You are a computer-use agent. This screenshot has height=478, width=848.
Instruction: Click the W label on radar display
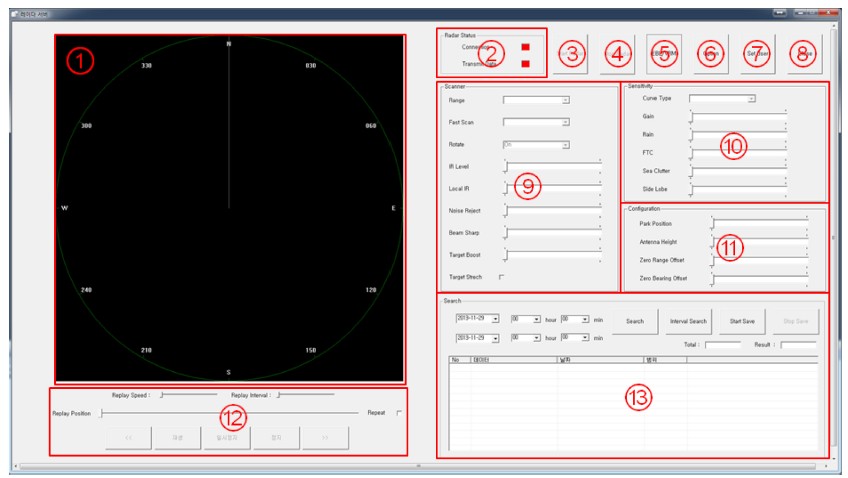[x=65, y=208]
